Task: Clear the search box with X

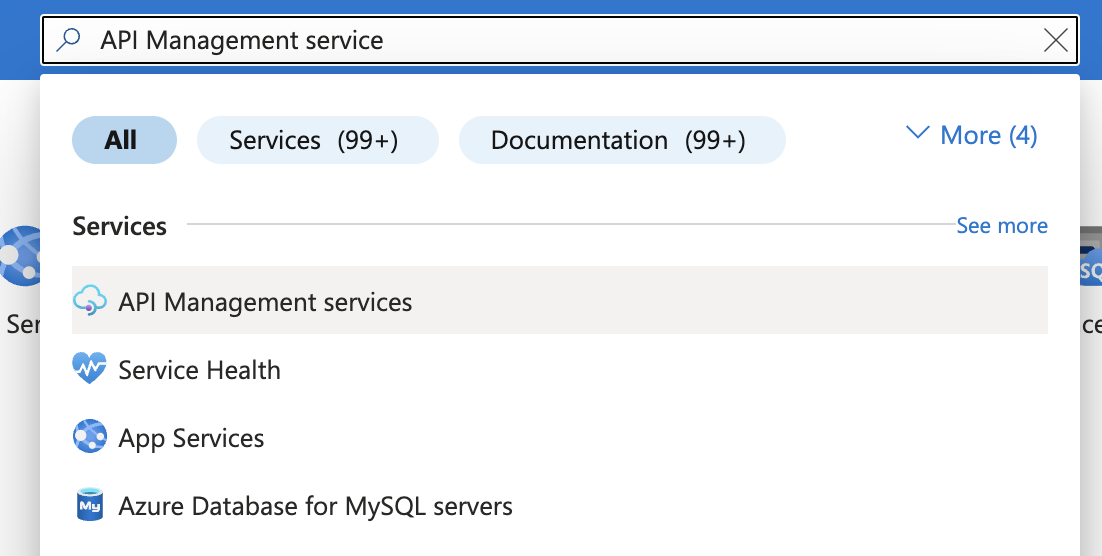Action: click(1055, 40)
